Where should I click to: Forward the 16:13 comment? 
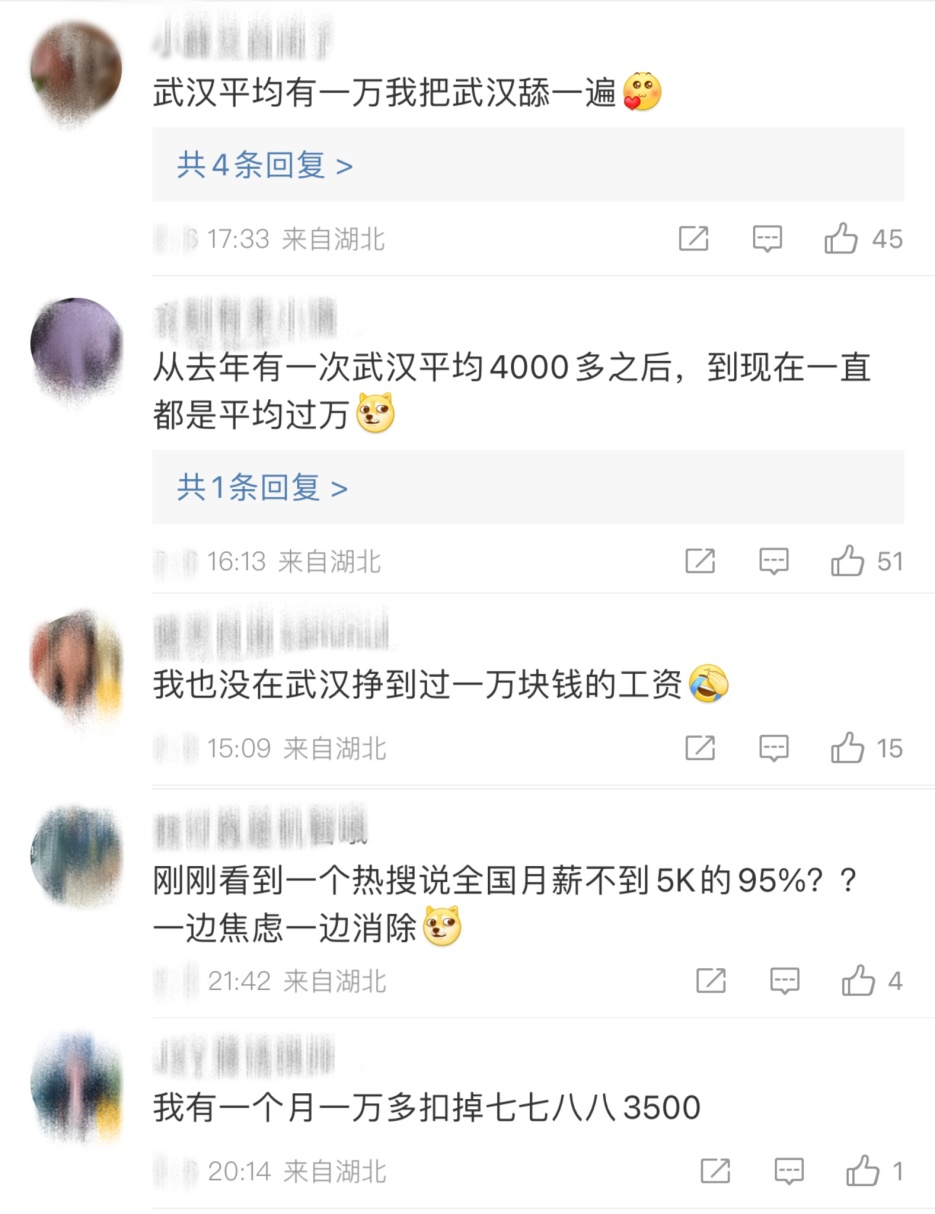tap(700, 562)
